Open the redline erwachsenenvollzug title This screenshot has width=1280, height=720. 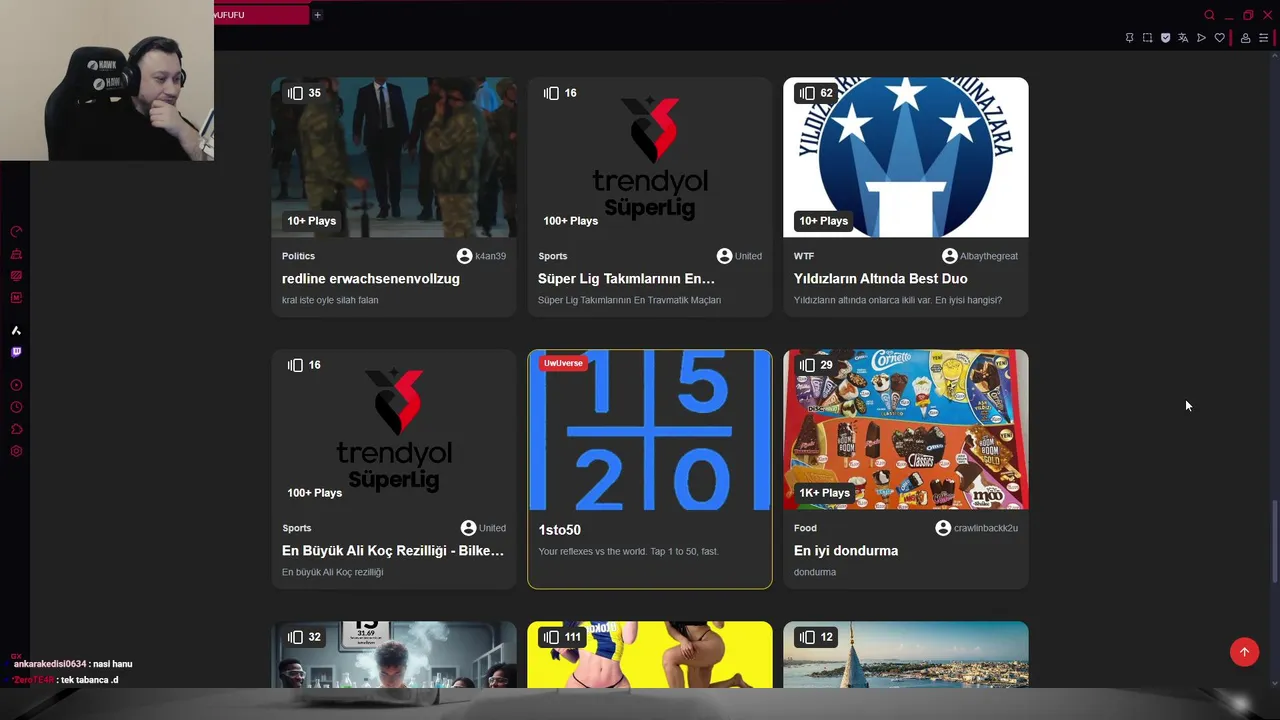pyautogui.click(x=371, y=279)
